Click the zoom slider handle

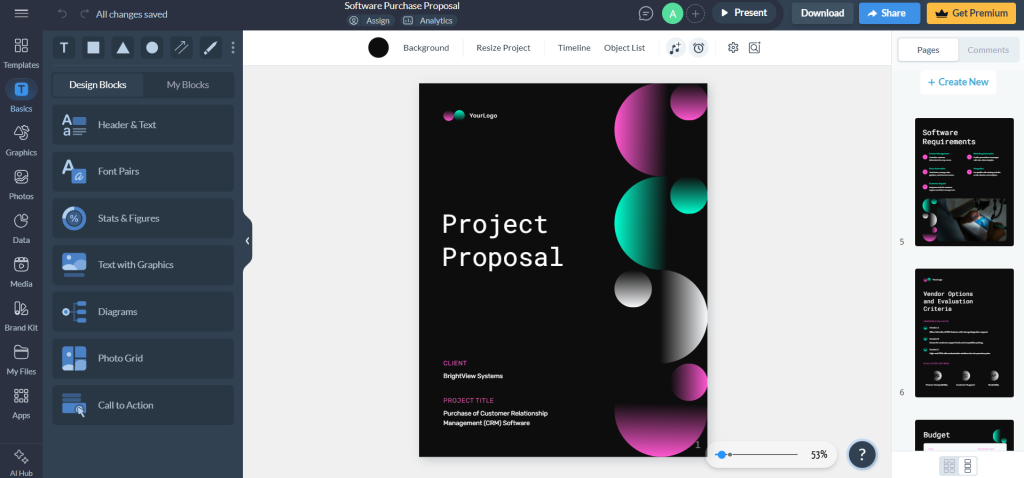(x=721, y=454)
